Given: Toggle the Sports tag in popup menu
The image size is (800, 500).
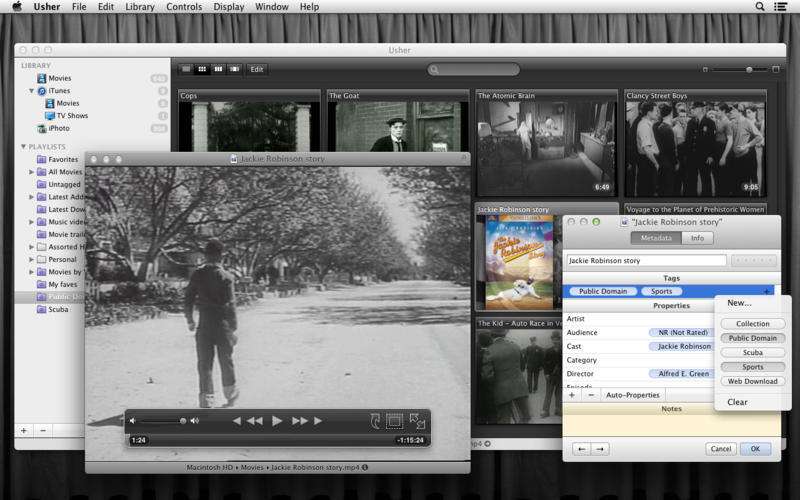Looking at the screenshot, I should pos(752,367).
